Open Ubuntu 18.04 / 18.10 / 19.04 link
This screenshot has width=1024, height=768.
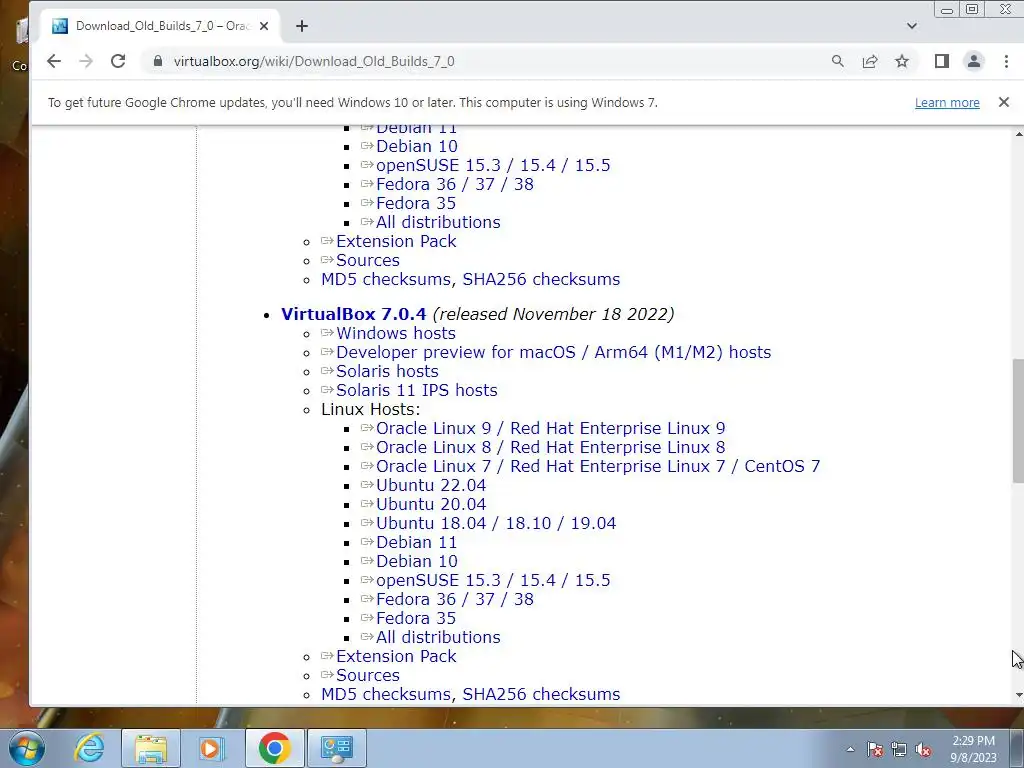(x=496, y=523)
